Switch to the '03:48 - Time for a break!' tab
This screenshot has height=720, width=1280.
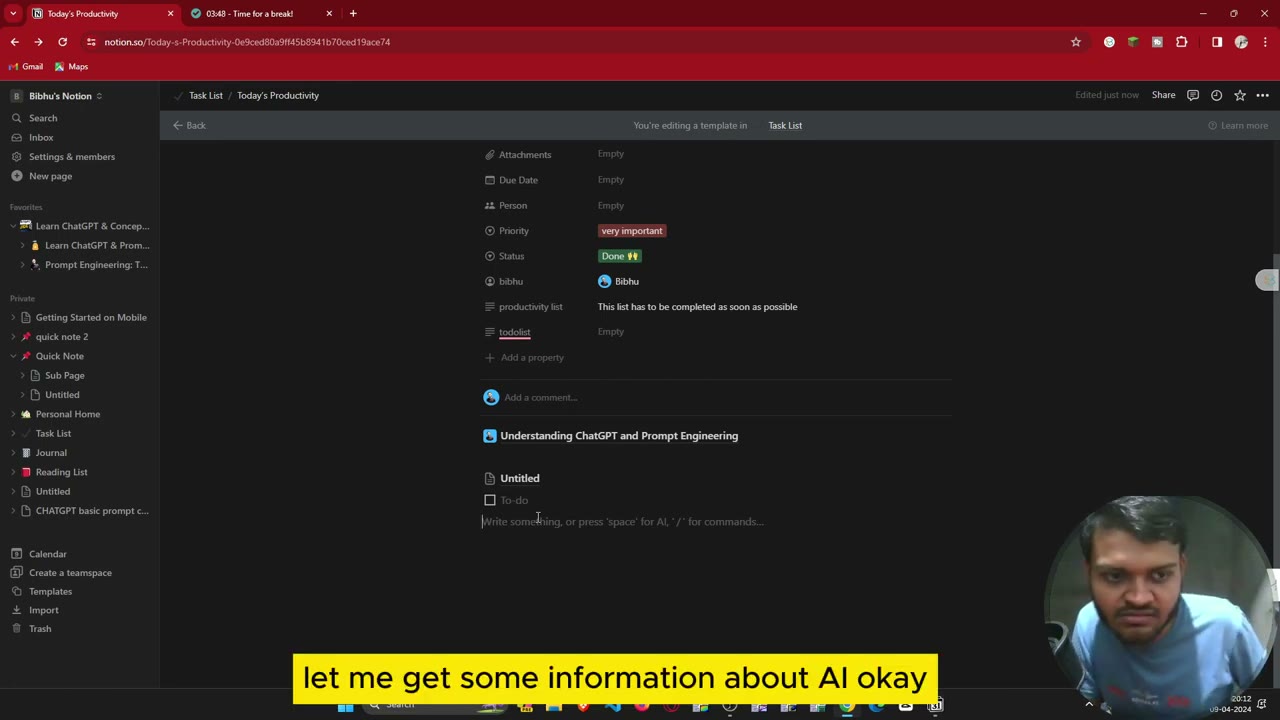[x=260, y=13]
